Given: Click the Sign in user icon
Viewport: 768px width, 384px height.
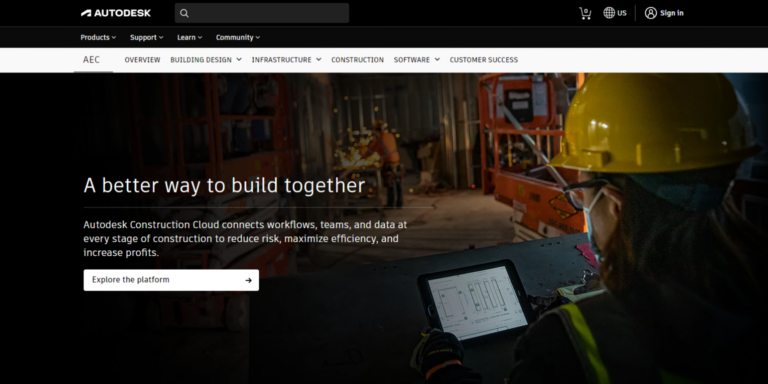Looking at the screenshot, I should [x=650, y=13].
